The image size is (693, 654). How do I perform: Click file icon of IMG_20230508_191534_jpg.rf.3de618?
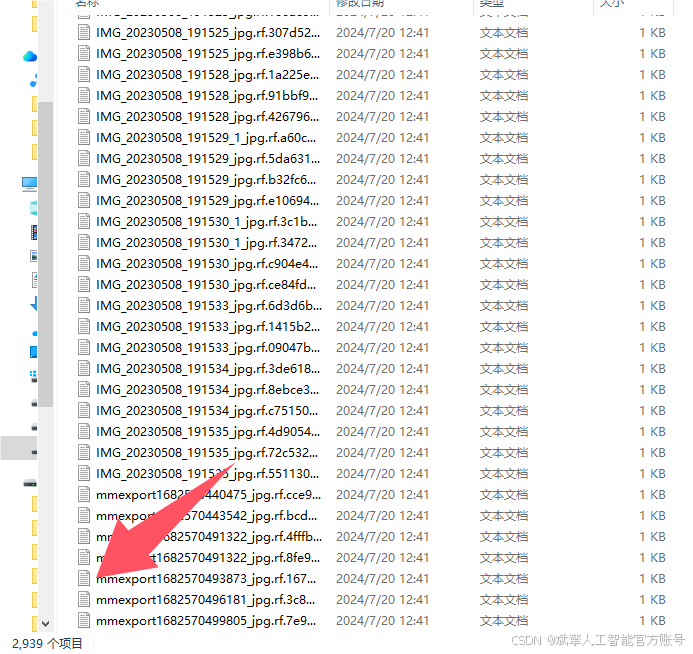click(x=84, y=369)
